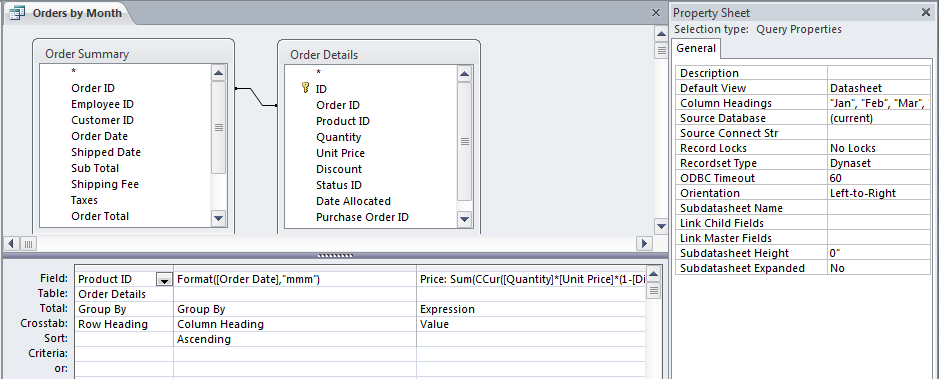Image resolution: width=939 pixels, height=379 pixels.
Task: Click the table pane scroll-right arrow
Action: [644, 243]
